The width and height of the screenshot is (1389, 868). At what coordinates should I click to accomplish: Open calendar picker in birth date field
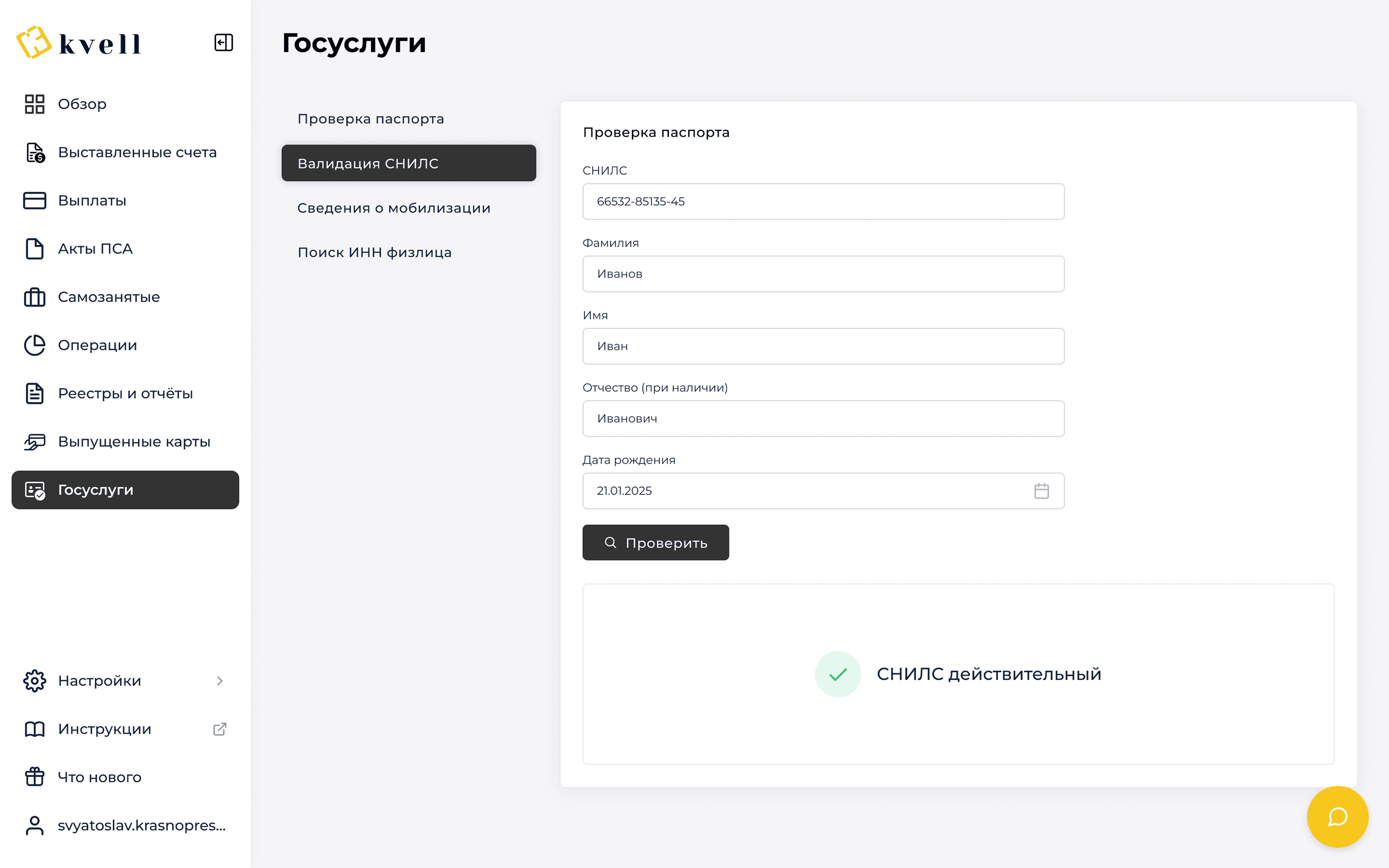pyautogui.click(x=1041, y=491)
